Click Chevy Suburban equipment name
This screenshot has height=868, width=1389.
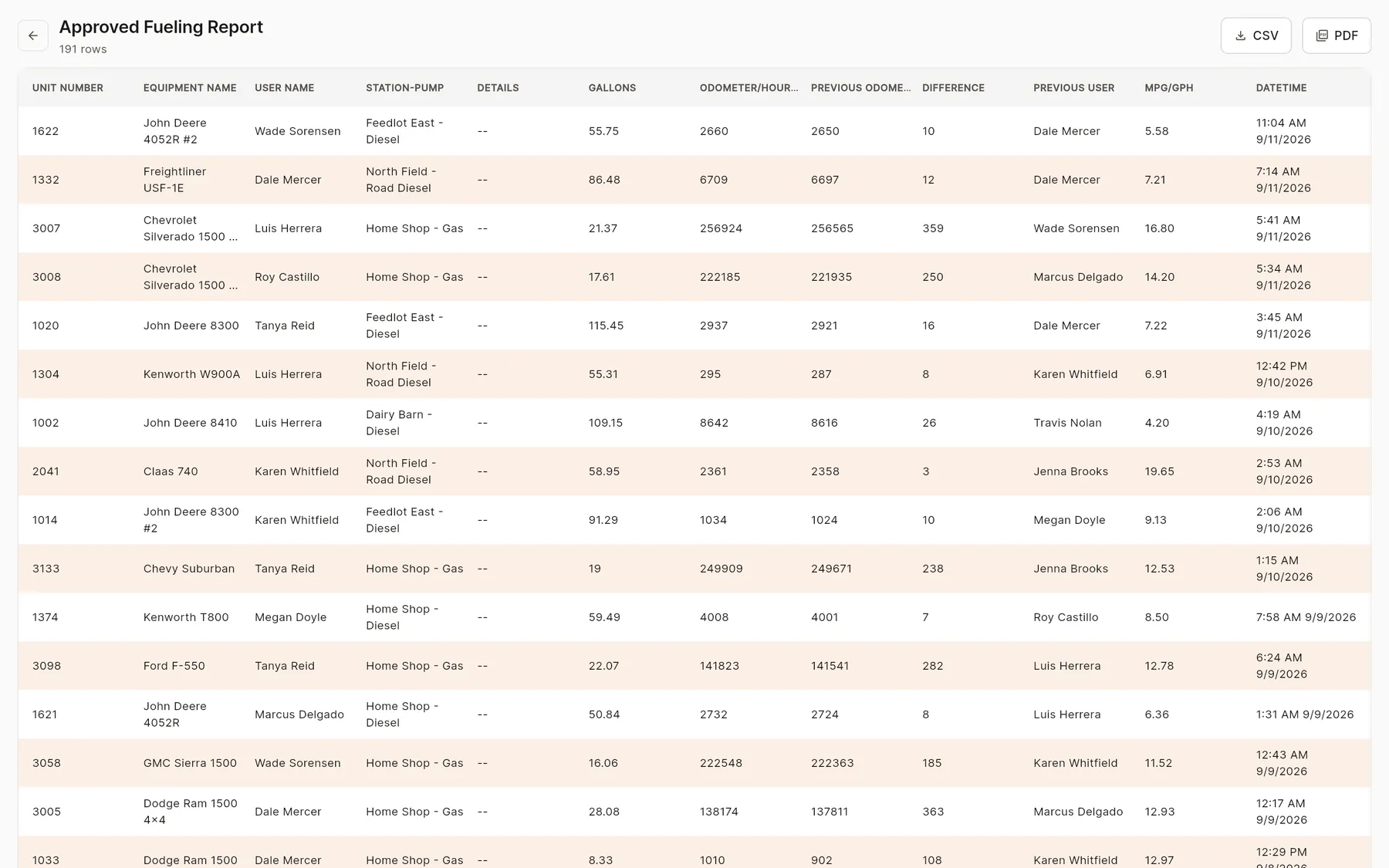click(x=189, y=569)
